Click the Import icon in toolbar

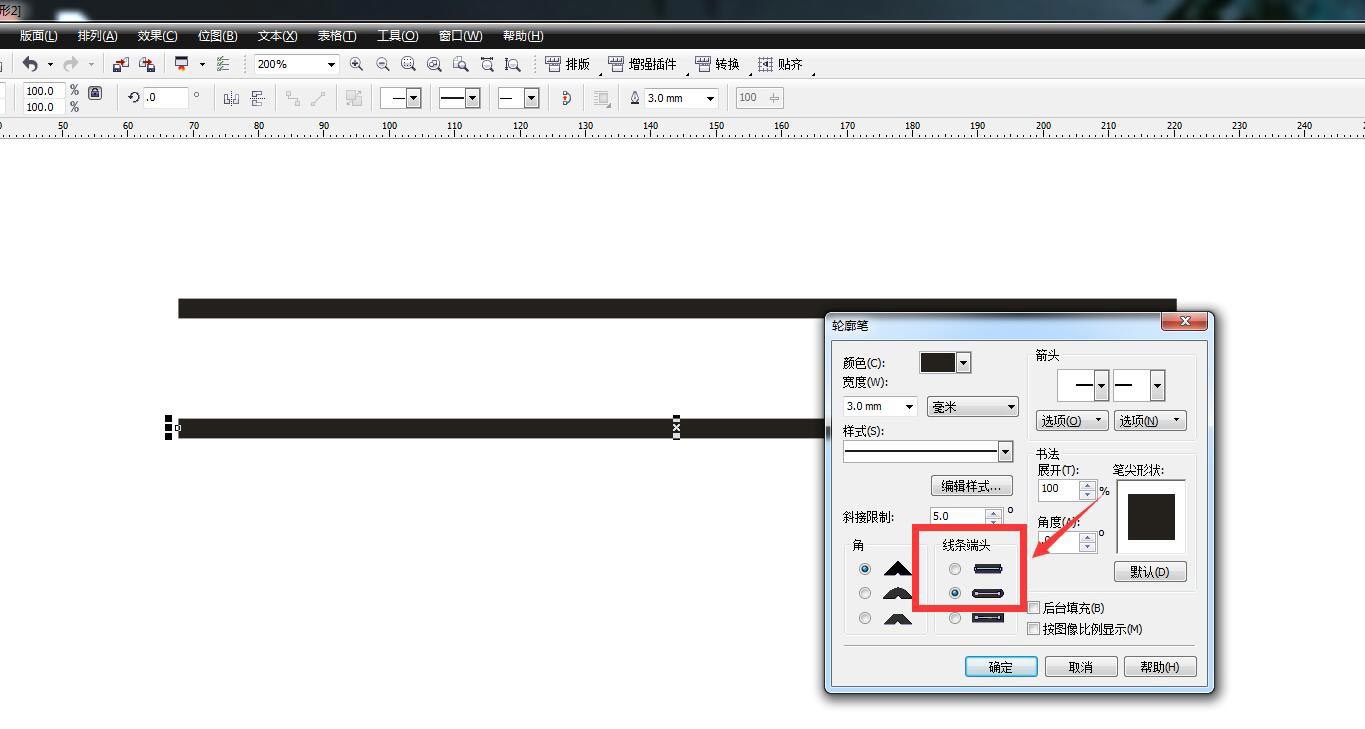pos(120,64)
